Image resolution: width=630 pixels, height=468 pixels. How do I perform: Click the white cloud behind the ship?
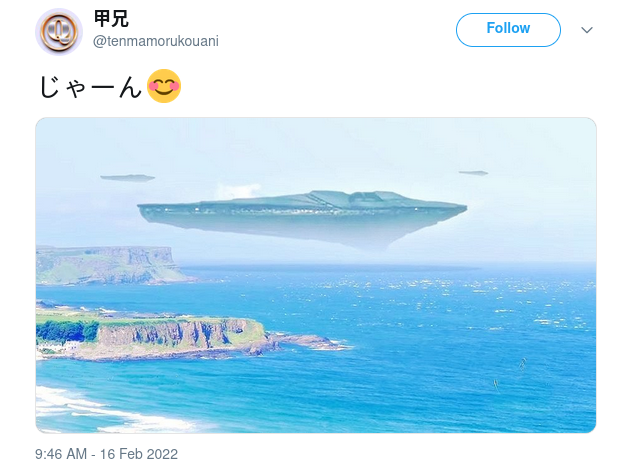(x=239, y=190)
